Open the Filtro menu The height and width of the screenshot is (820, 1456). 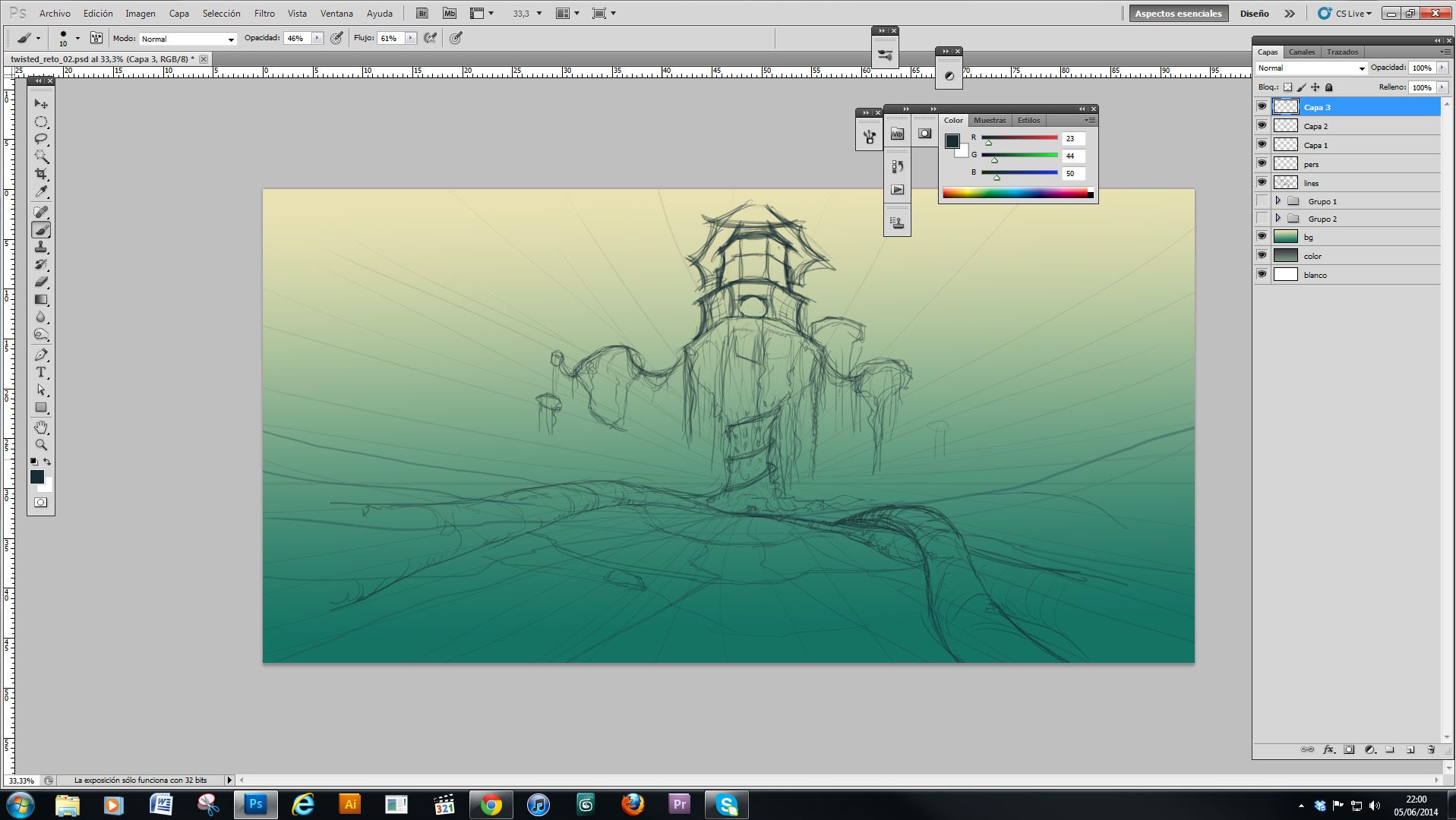264,14
